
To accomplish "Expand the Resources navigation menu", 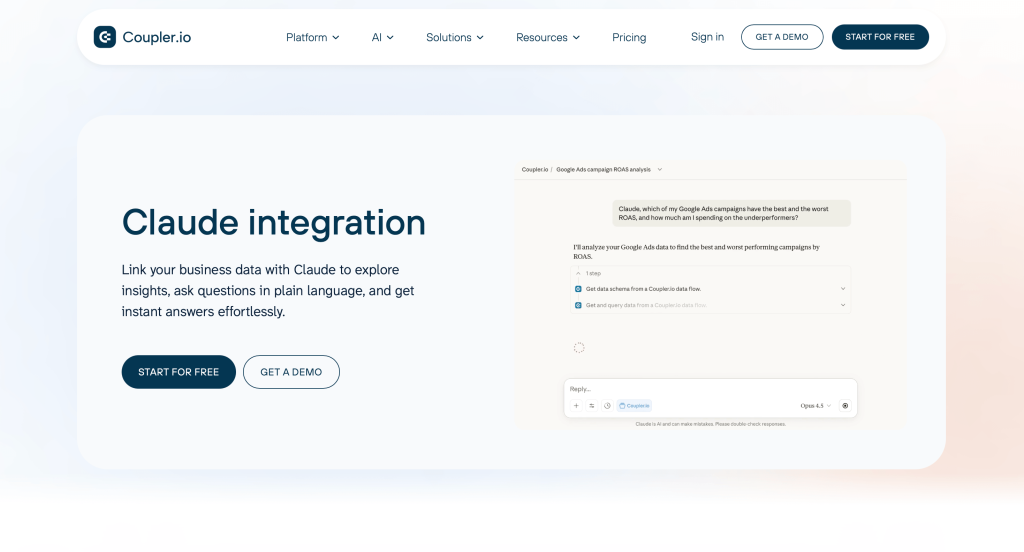I will pos(547,37).
